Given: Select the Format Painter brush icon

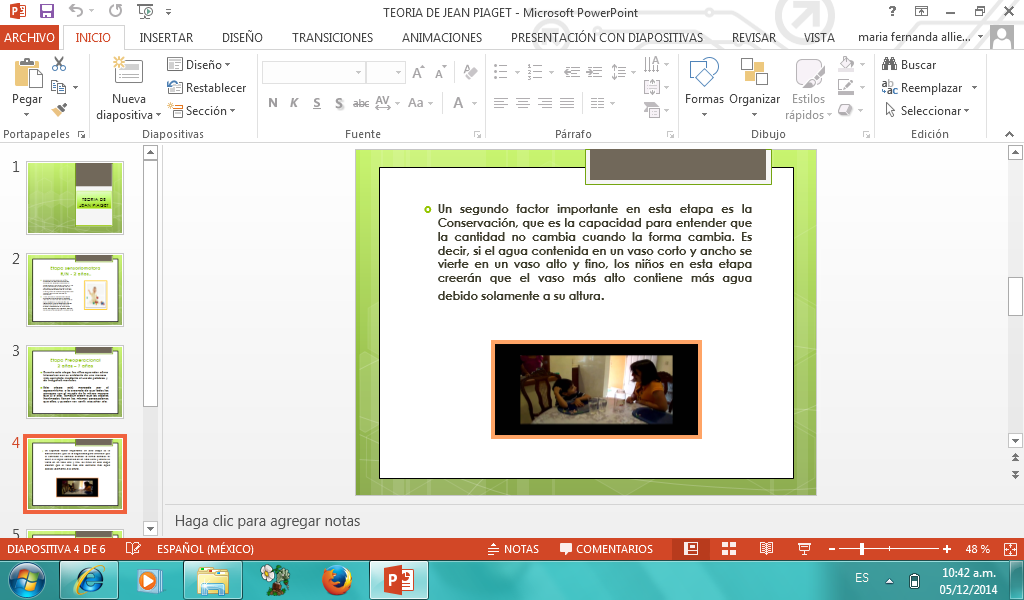Looking at the screenshot, I should [59, 109].
